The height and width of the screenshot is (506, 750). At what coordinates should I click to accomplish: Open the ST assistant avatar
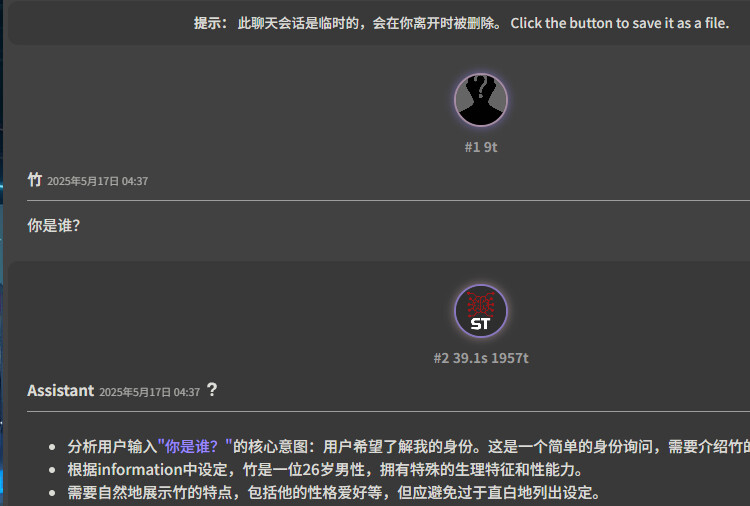[481, 311]
